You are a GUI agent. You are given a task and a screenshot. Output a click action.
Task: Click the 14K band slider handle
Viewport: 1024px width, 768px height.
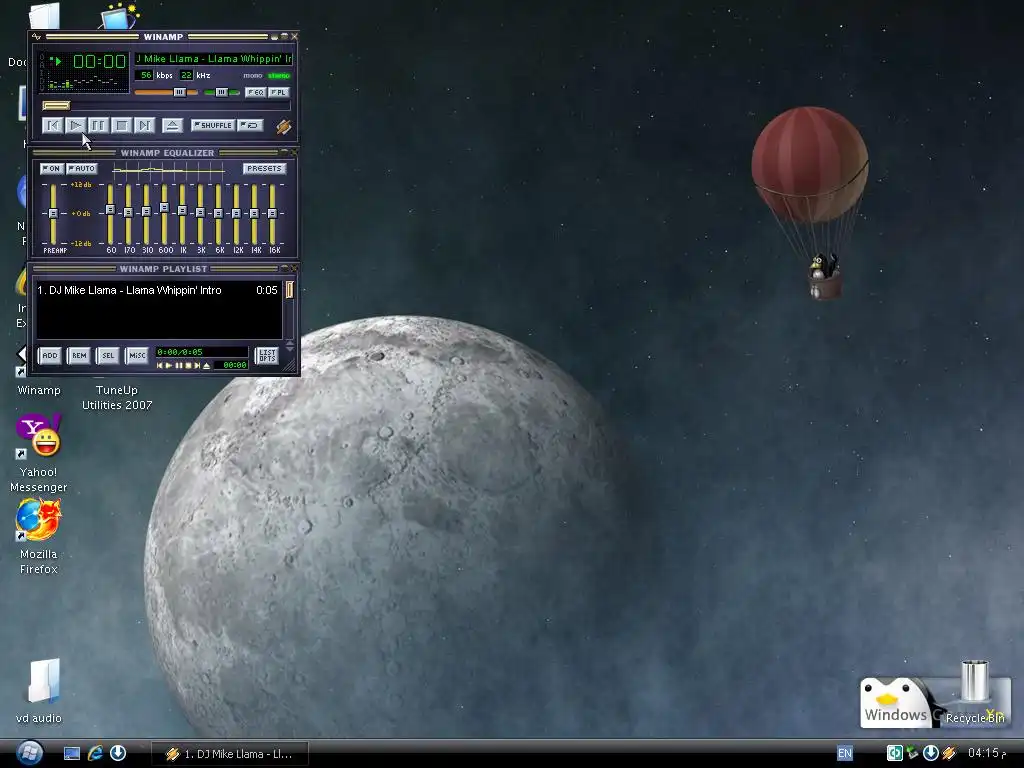[x=254, y=214]
